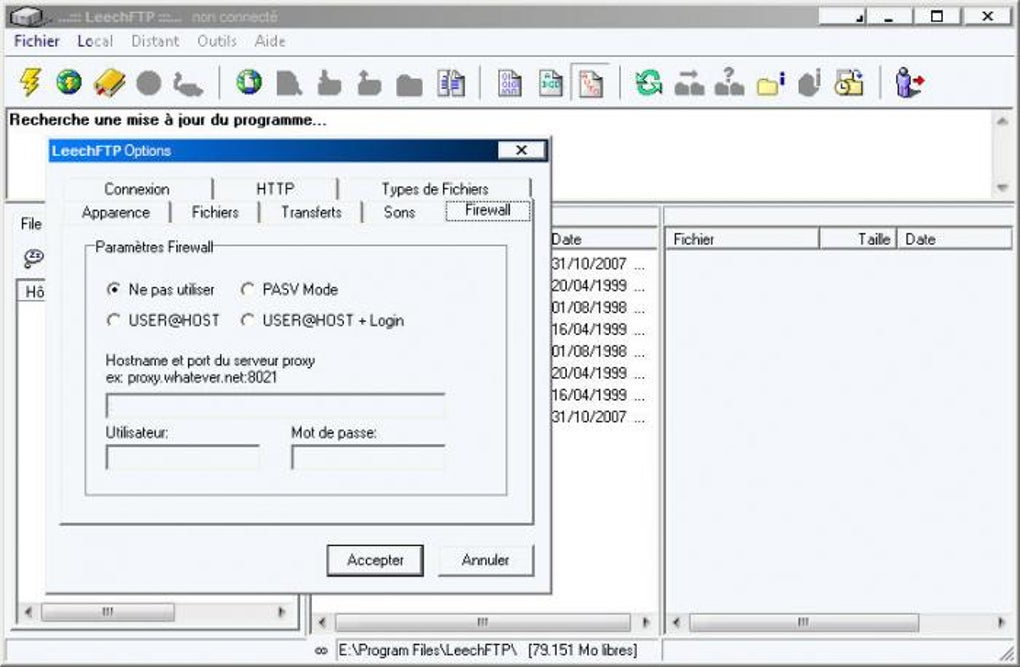This screenshot has height=667, width=1020.
Task: Click the globe with green arrows icon
Action: [248, 83]
